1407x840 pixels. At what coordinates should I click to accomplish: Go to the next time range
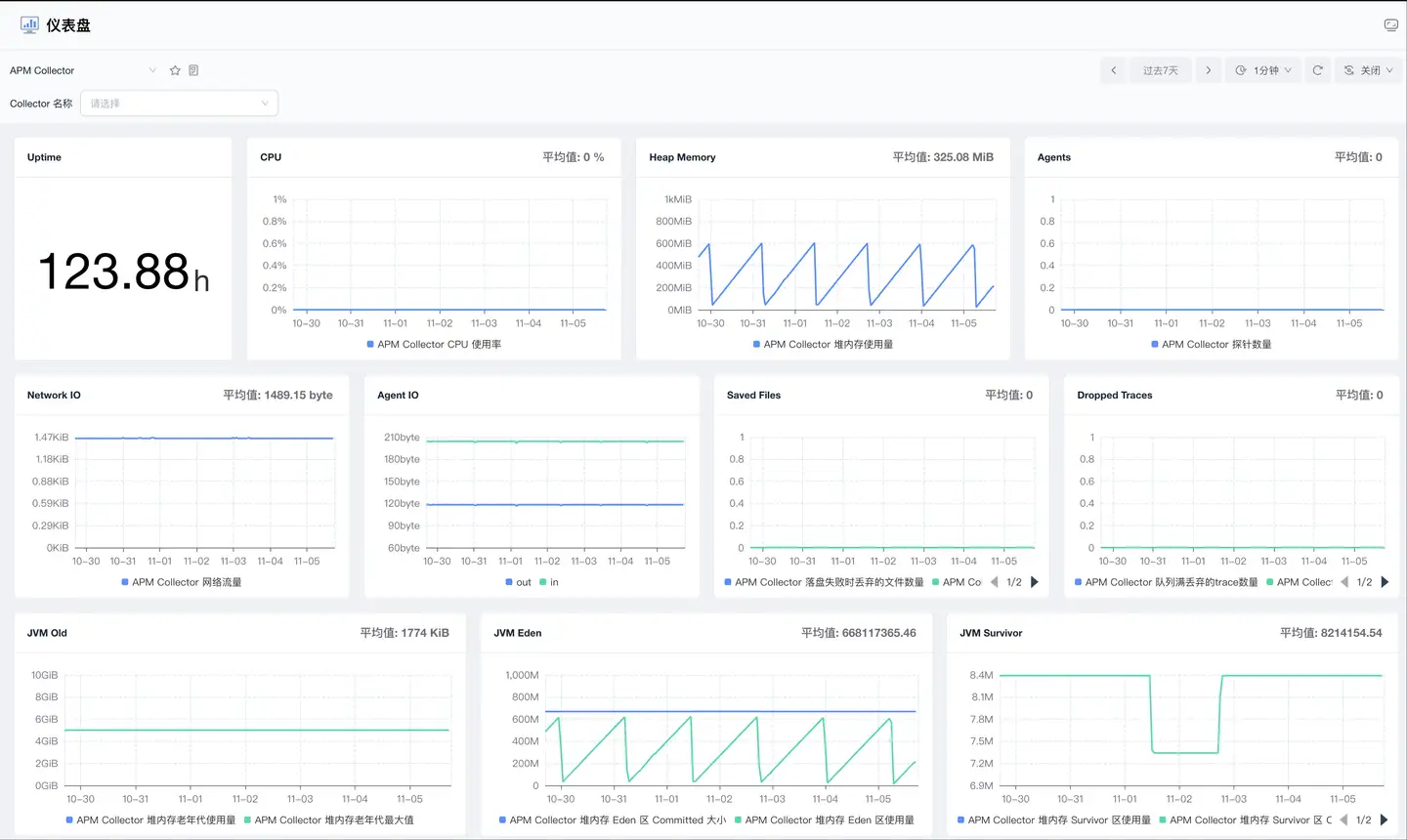point(1208,70)
